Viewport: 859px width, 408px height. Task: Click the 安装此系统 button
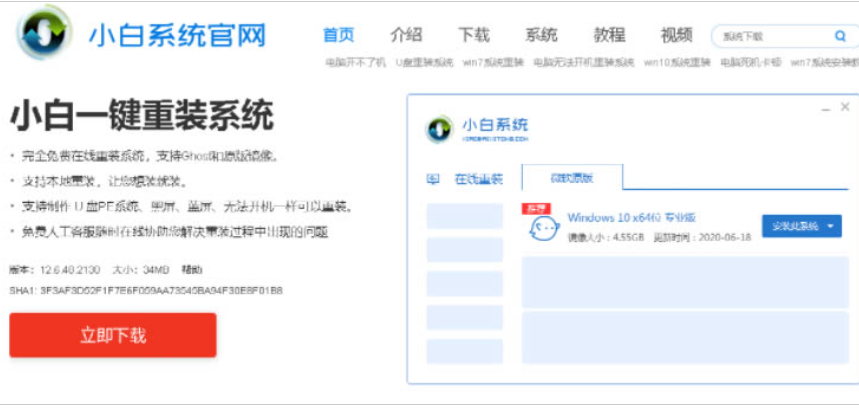(796, 226)
